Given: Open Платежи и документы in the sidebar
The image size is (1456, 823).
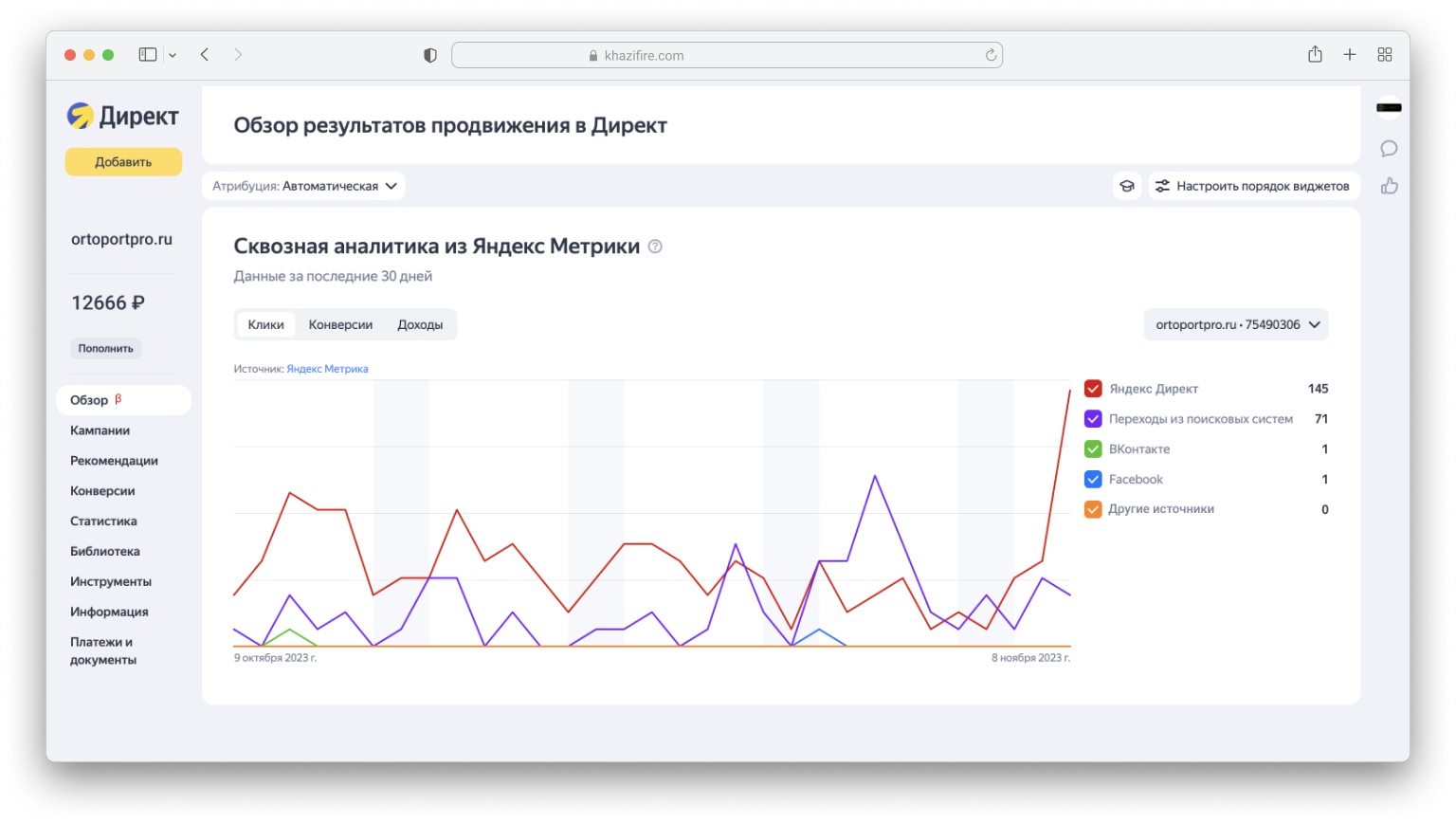Looking at the screenshot, I should pyautogui.click(x=103, y=651).
